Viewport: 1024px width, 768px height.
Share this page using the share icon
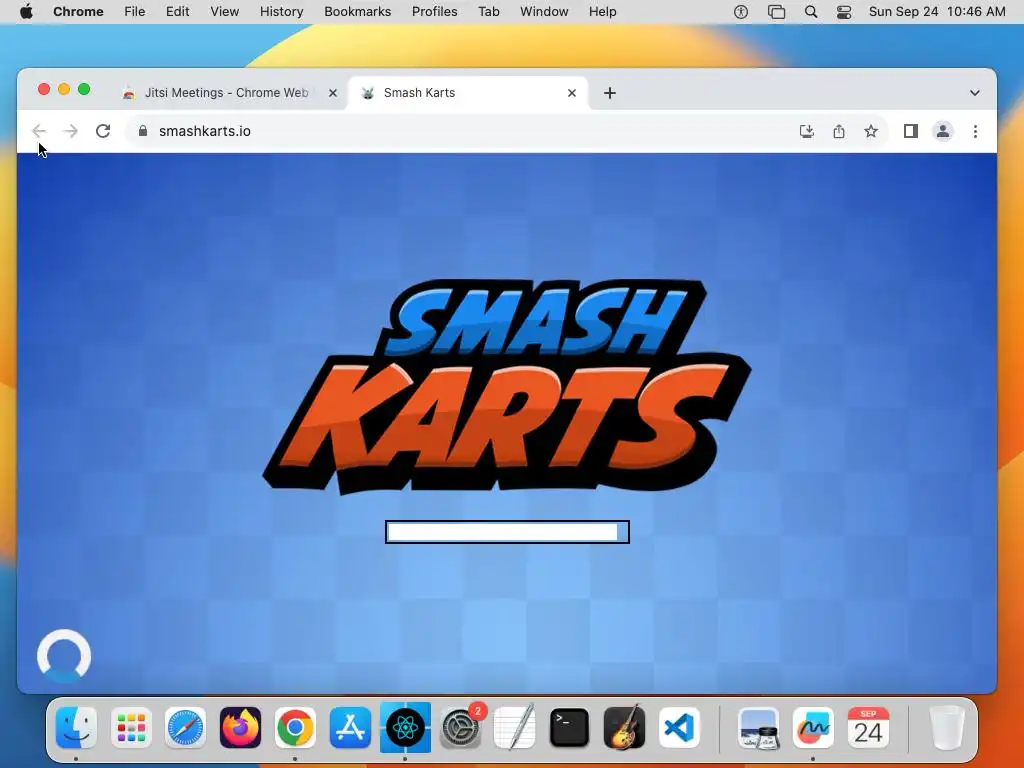(x=839, y=131)
